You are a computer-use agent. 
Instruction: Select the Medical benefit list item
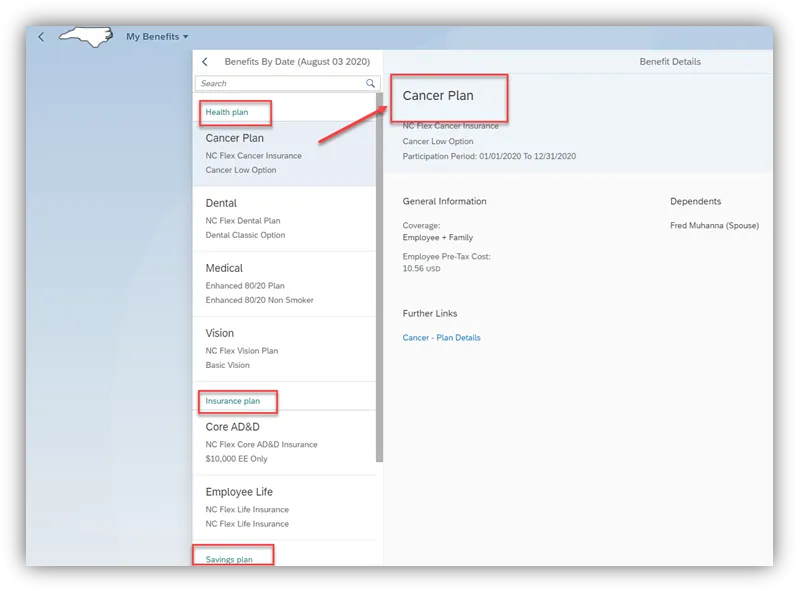[284, 284]
